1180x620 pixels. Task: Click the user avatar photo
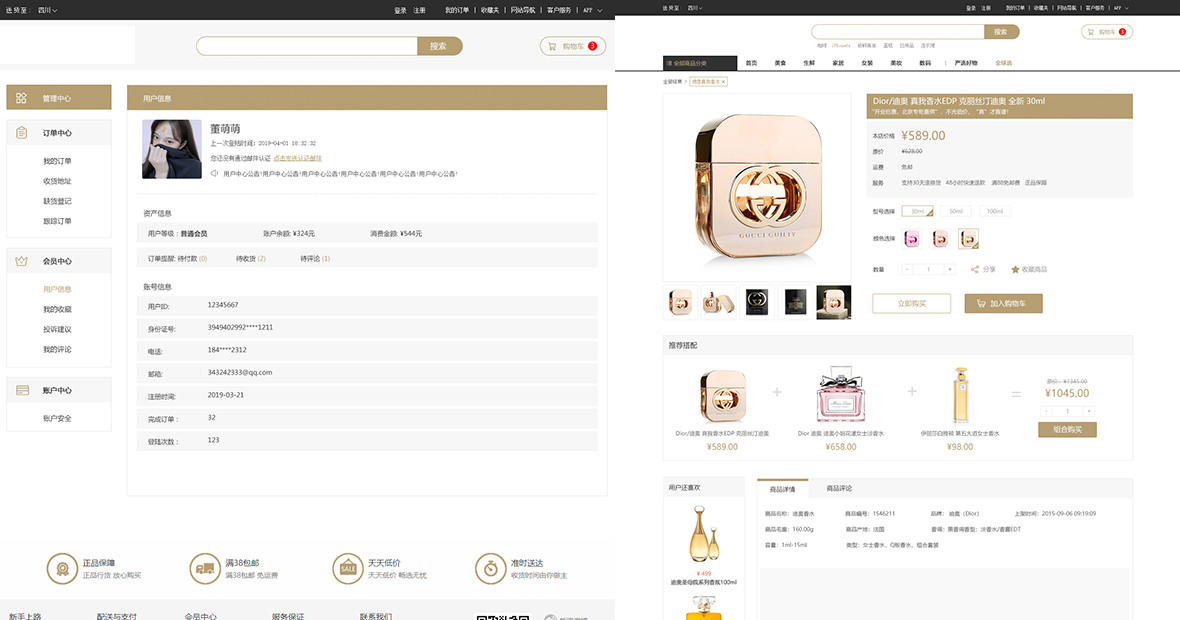click(x=172, y=149)
